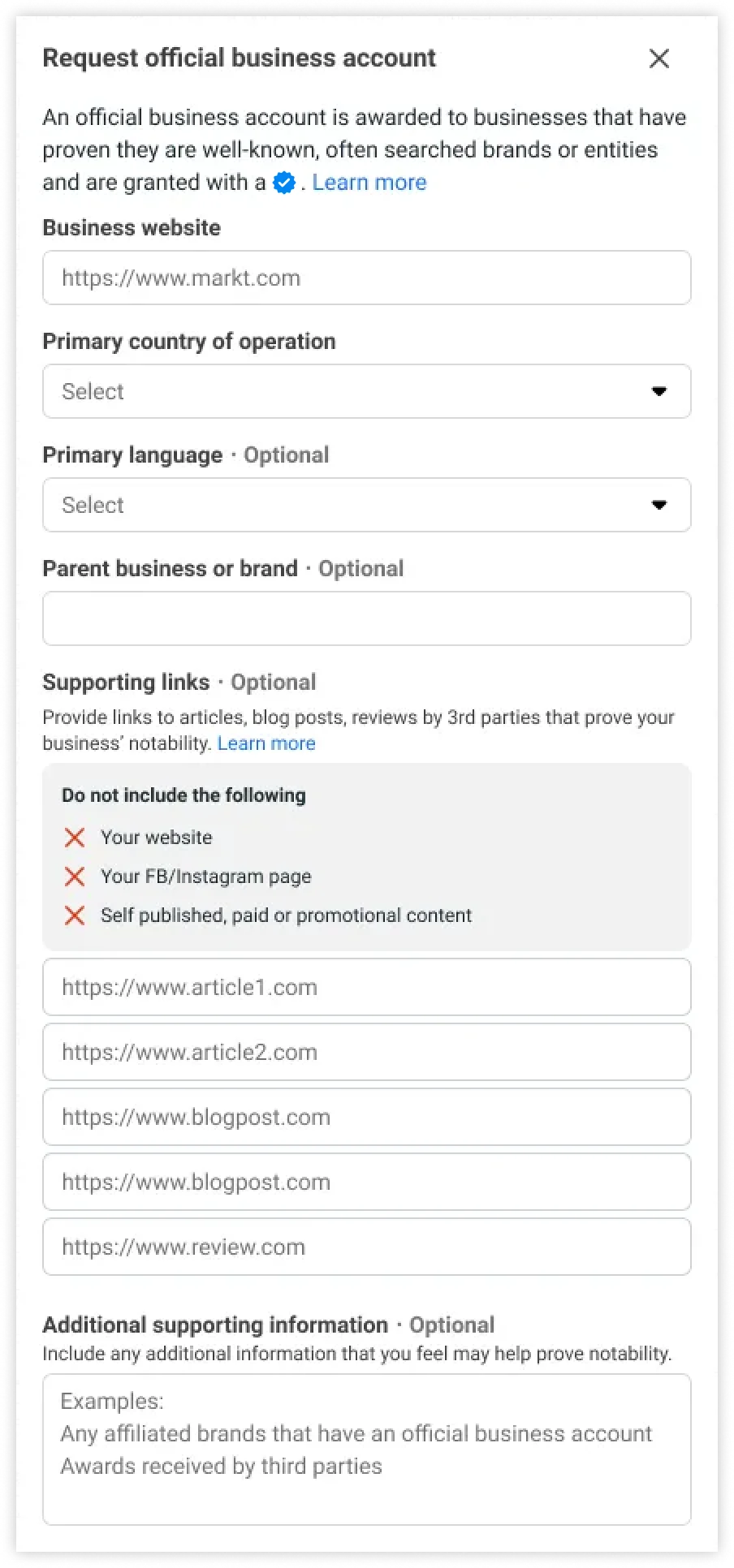Click the second blogpost.com link field
Screen dimensions: 734x1568
click(365, 1182)
